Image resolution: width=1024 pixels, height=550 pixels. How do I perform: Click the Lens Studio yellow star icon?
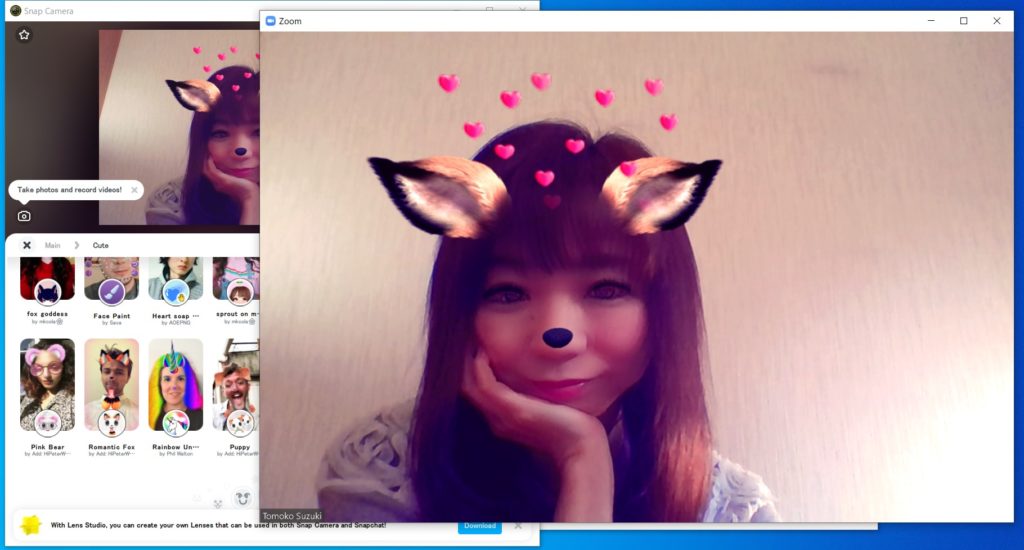(31, 525)
